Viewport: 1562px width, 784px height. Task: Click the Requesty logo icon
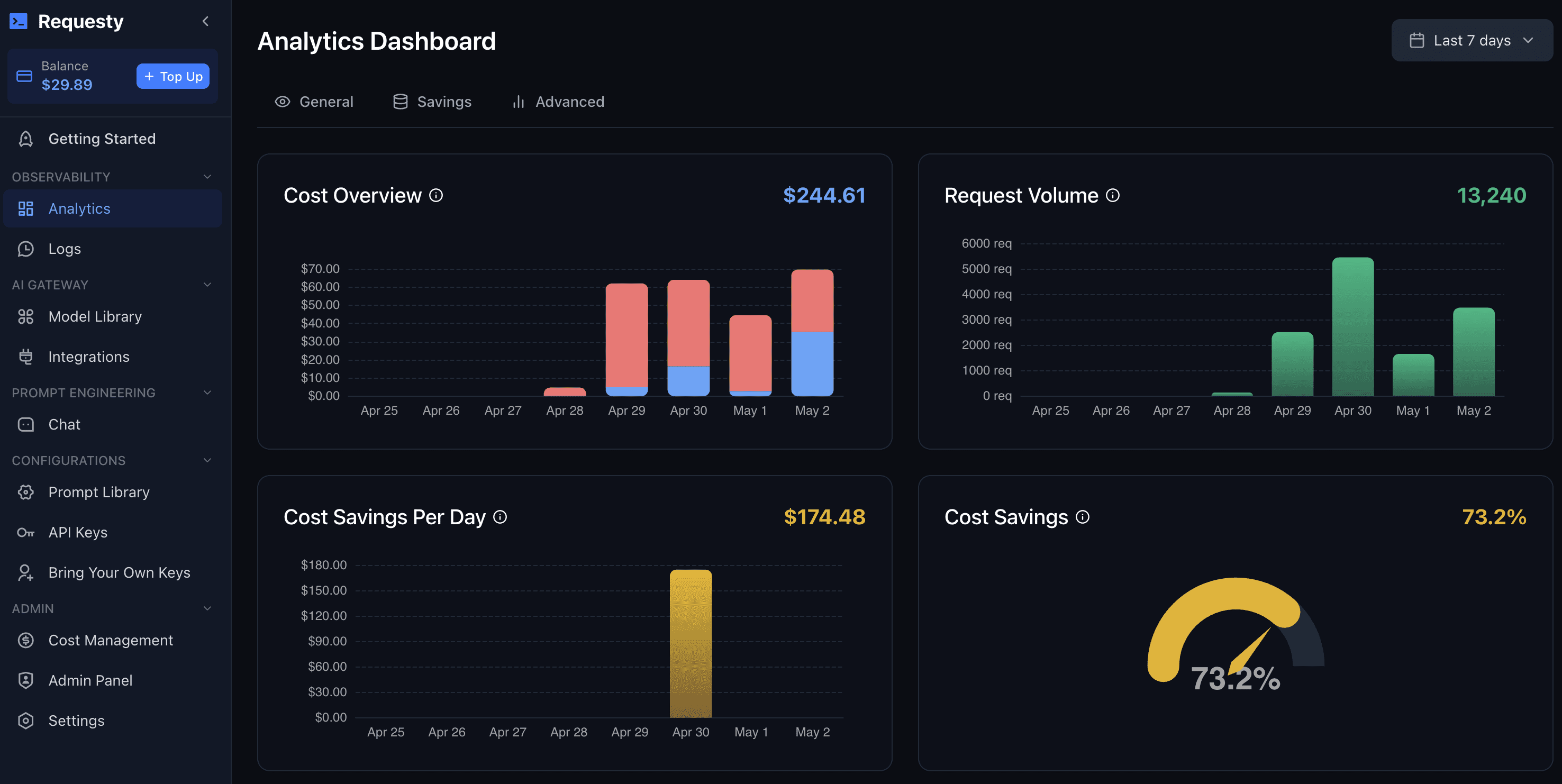pos(19,21)
